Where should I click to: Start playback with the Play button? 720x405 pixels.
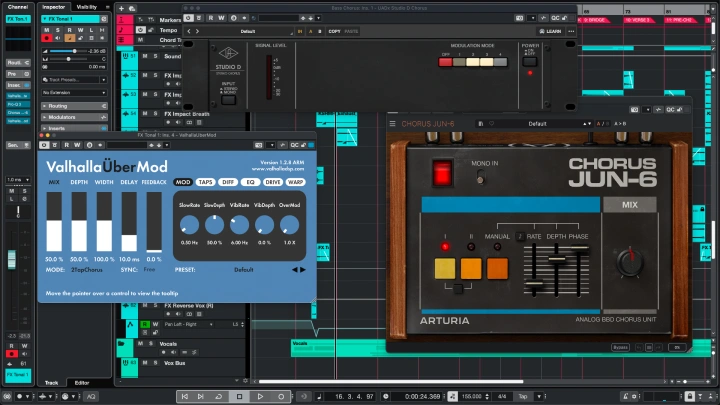point(260,396)
